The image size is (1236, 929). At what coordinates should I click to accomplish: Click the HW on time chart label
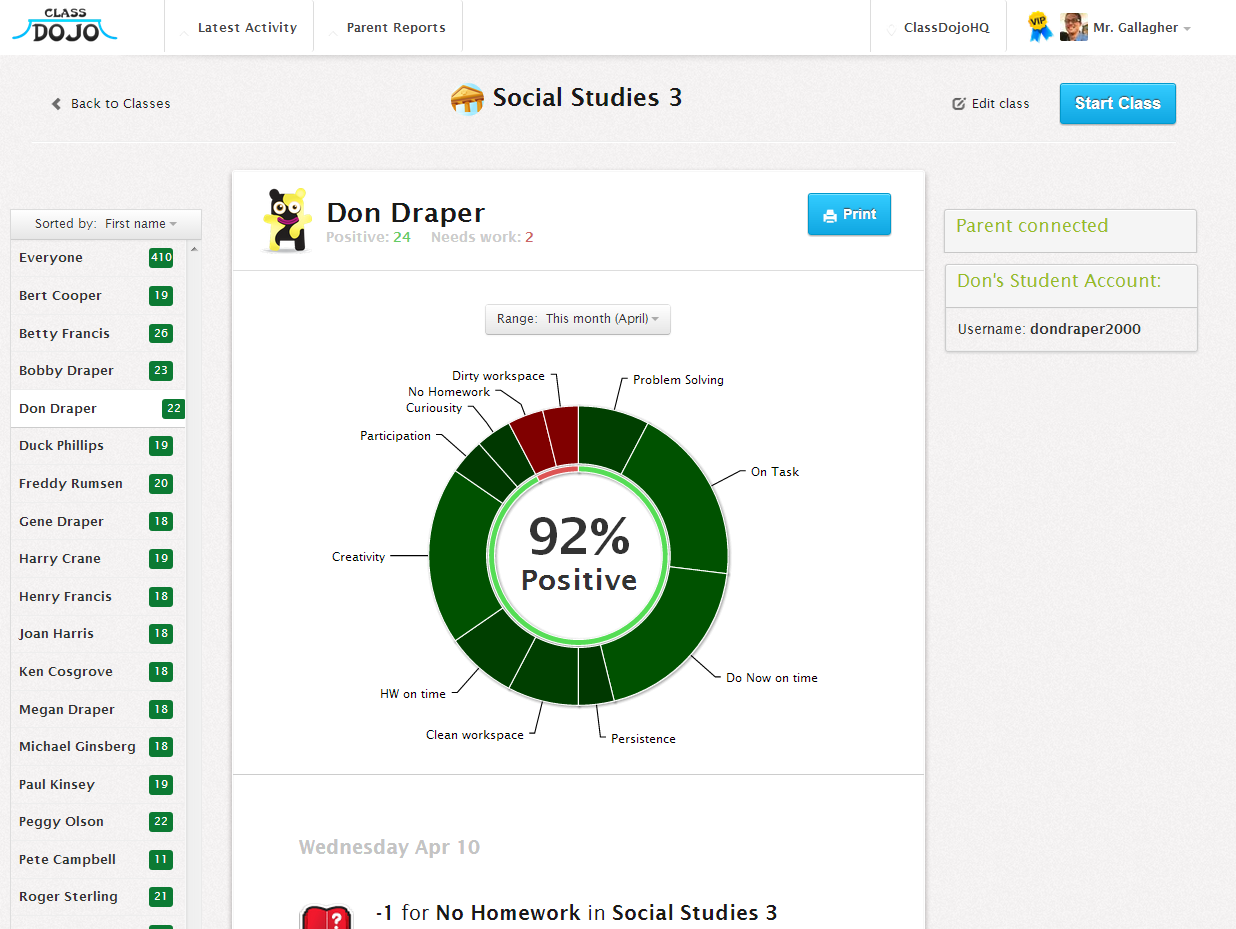coord(413,694)
